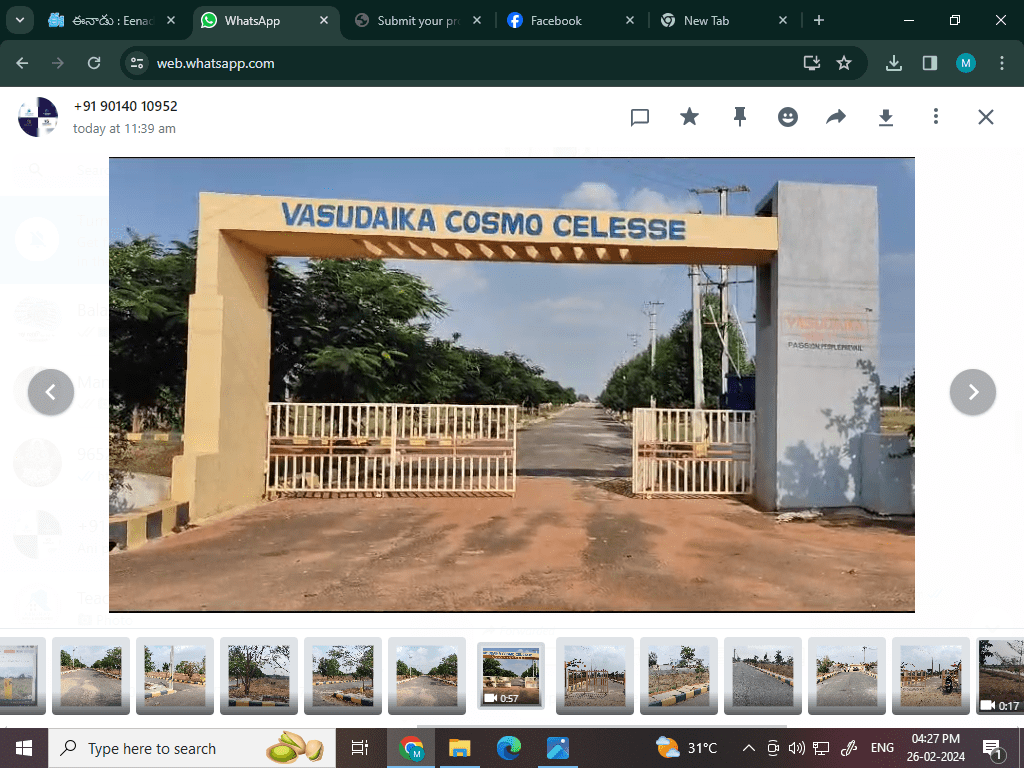Screen dimensions: 1024x768
Task: Open the 0:57 video thumbnail
Action: pos(511,675)
